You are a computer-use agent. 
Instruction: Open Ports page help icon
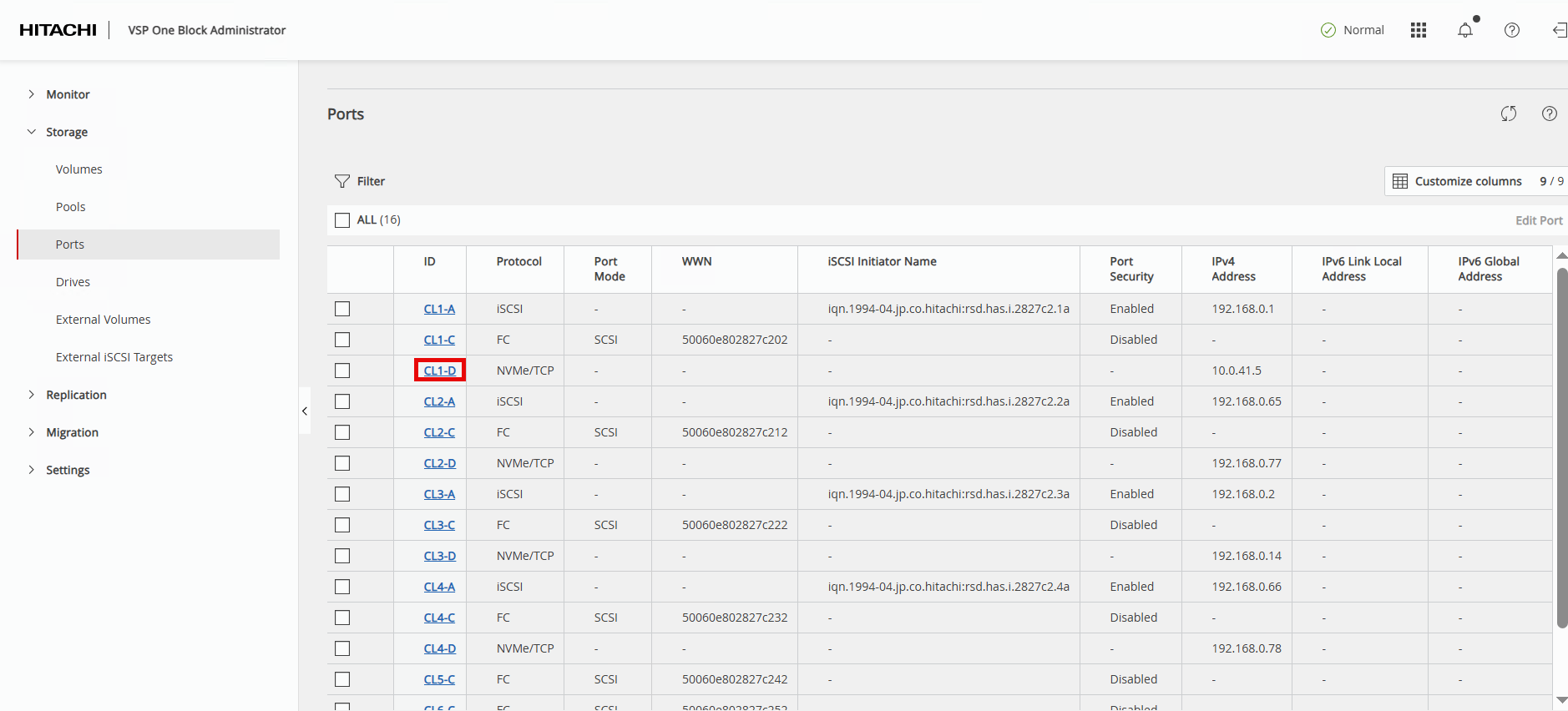coord(1549,113)
